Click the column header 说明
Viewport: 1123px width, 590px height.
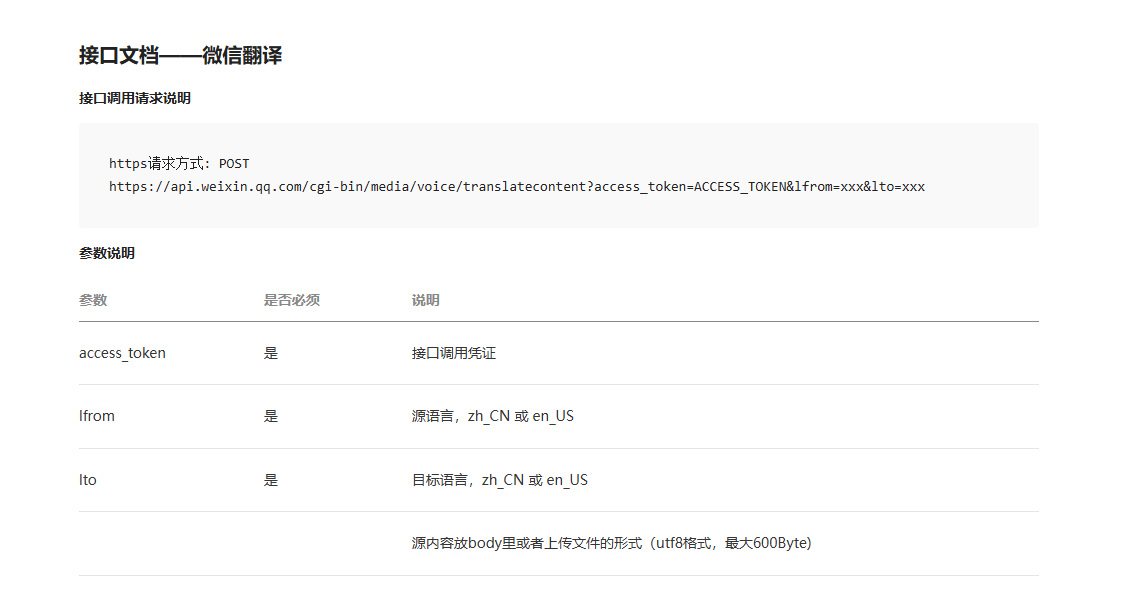[x=425, y=300]
